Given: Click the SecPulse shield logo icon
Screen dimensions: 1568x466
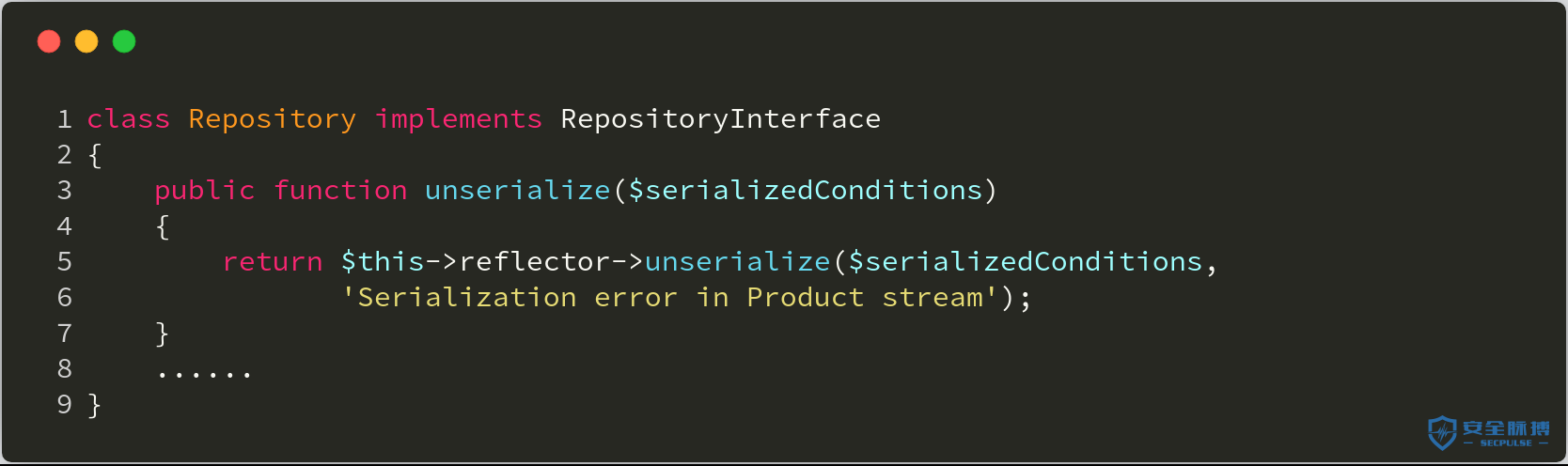Looking at the screenshot, I should 1442,433.
